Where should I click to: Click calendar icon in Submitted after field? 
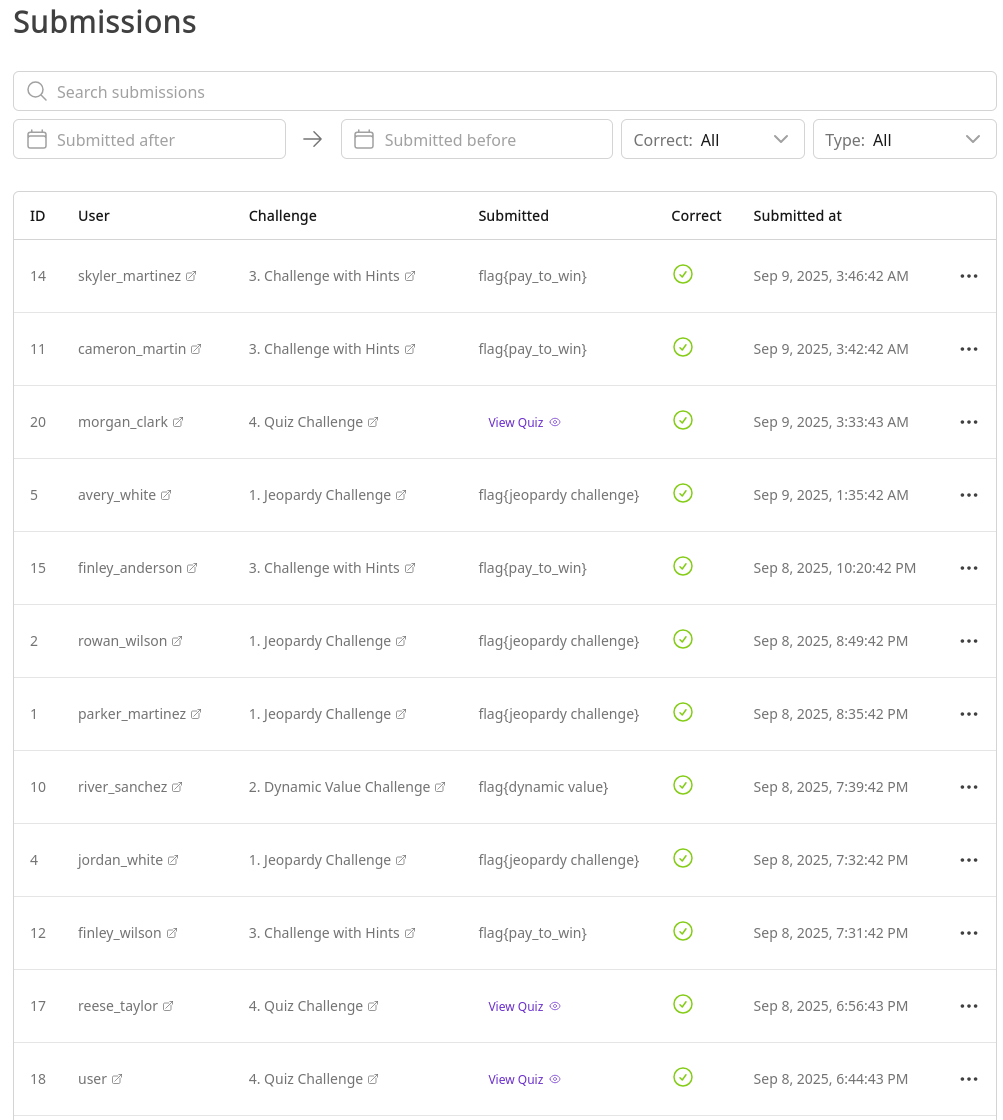coord(37,140)
